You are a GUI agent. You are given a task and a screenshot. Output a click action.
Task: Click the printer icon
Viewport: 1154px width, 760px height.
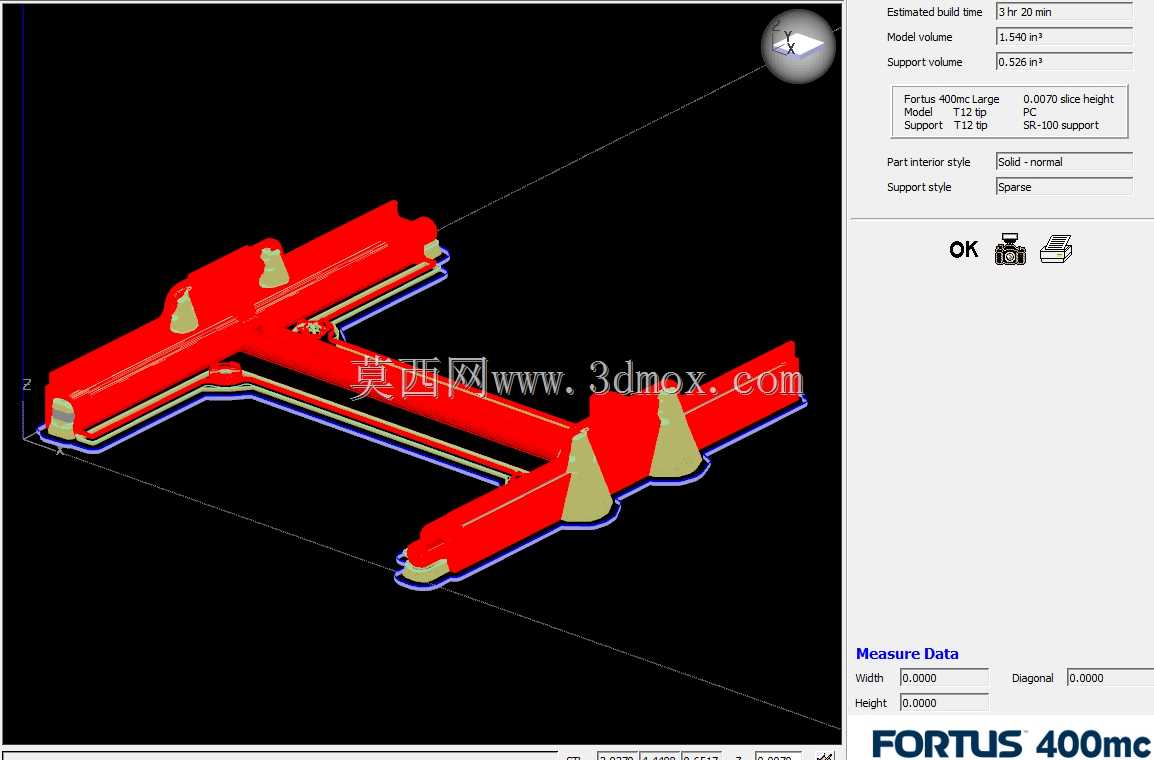click(x=1056, y=249)
